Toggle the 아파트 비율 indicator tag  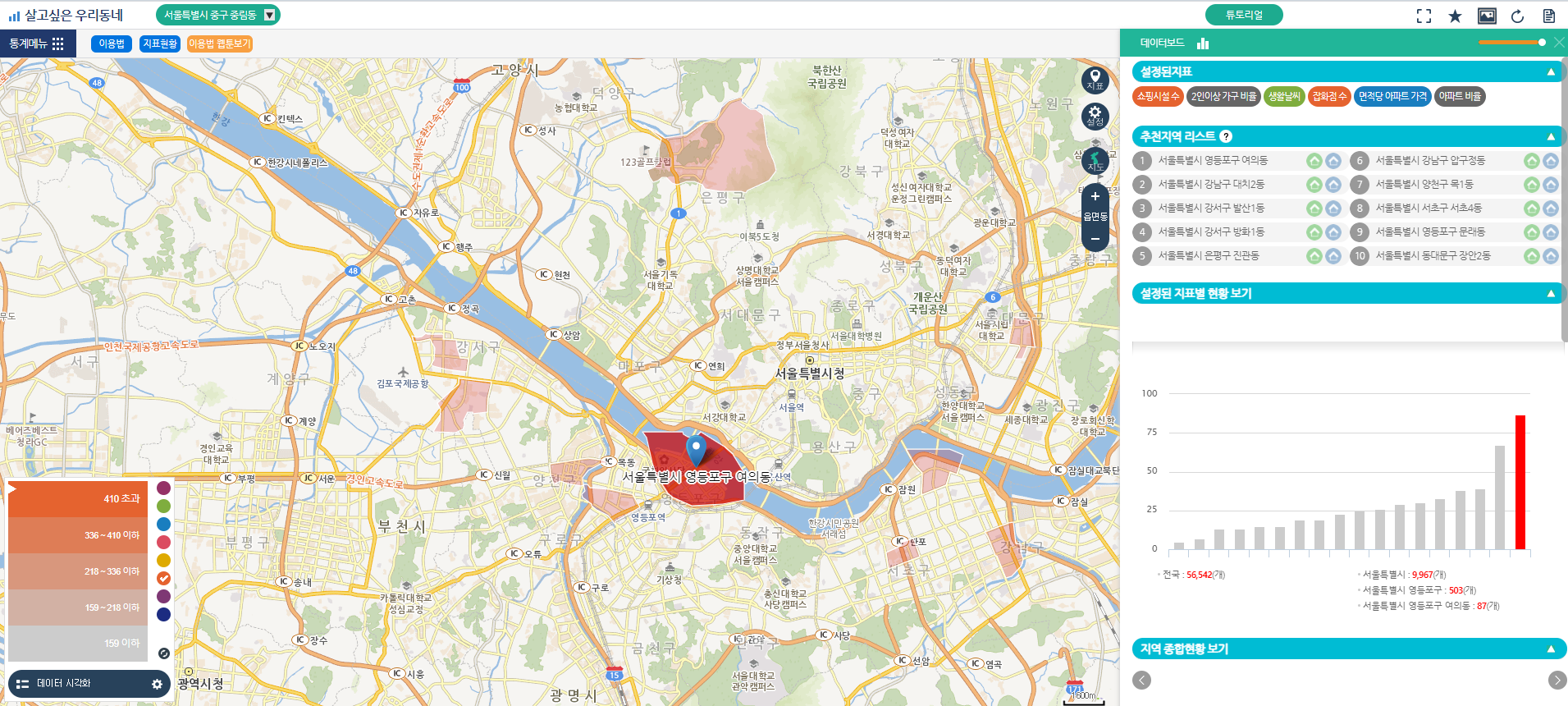pyautogui.click(x=1460, y=96)
